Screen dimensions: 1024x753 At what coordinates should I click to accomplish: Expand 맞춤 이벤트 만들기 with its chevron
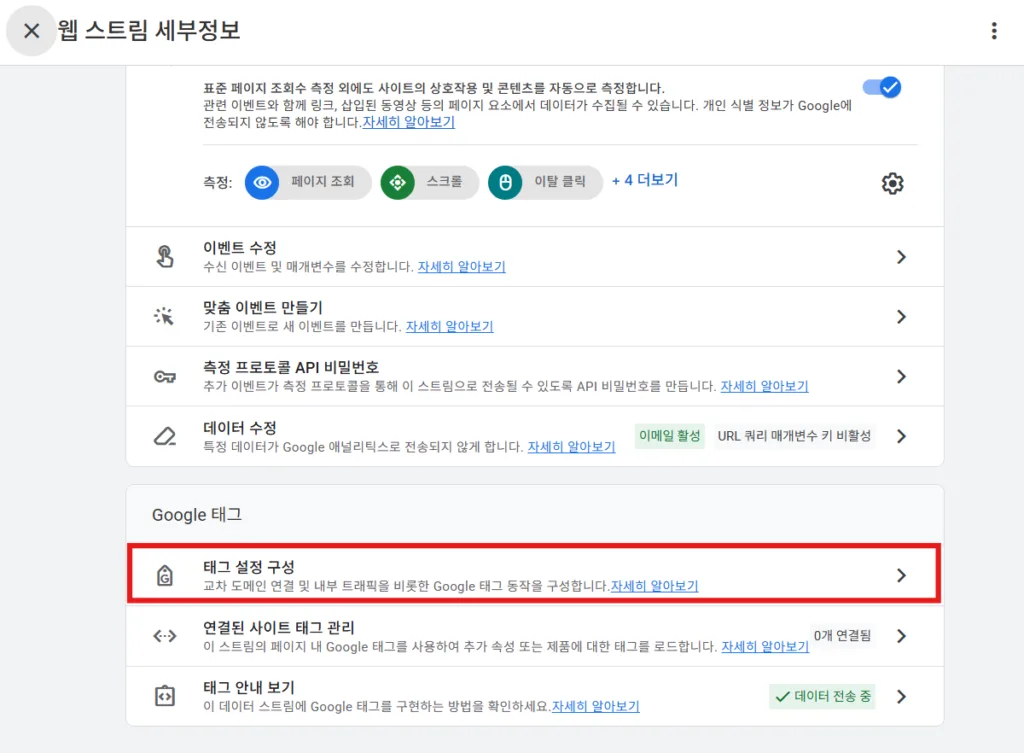pyautogui.click(x=901, y=317)
